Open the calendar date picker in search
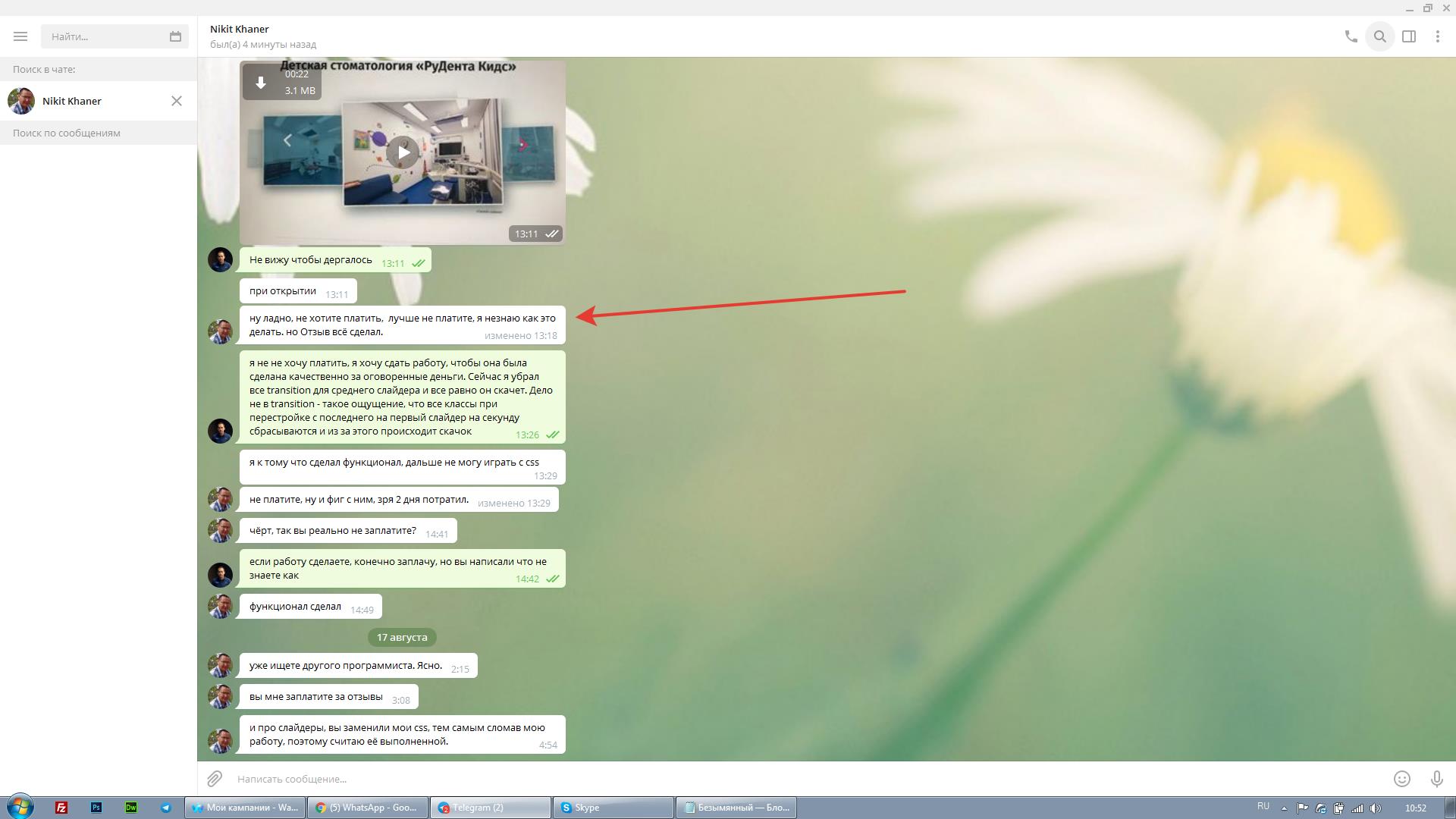 click(x=175, y=36)
